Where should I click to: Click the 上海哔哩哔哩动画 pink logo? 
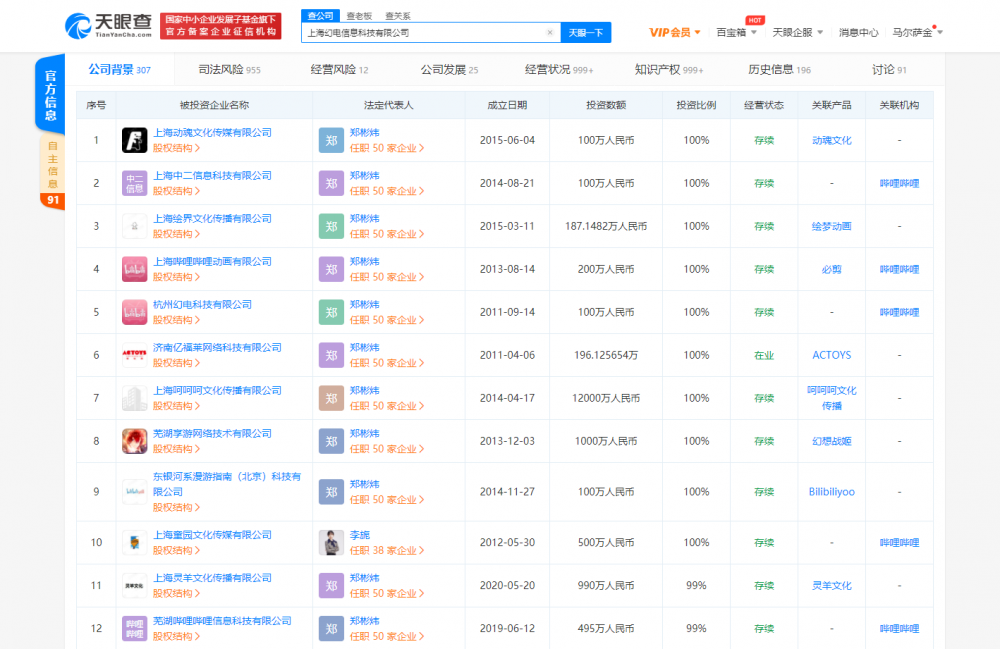pyautogui.click(x=134, y=269)
